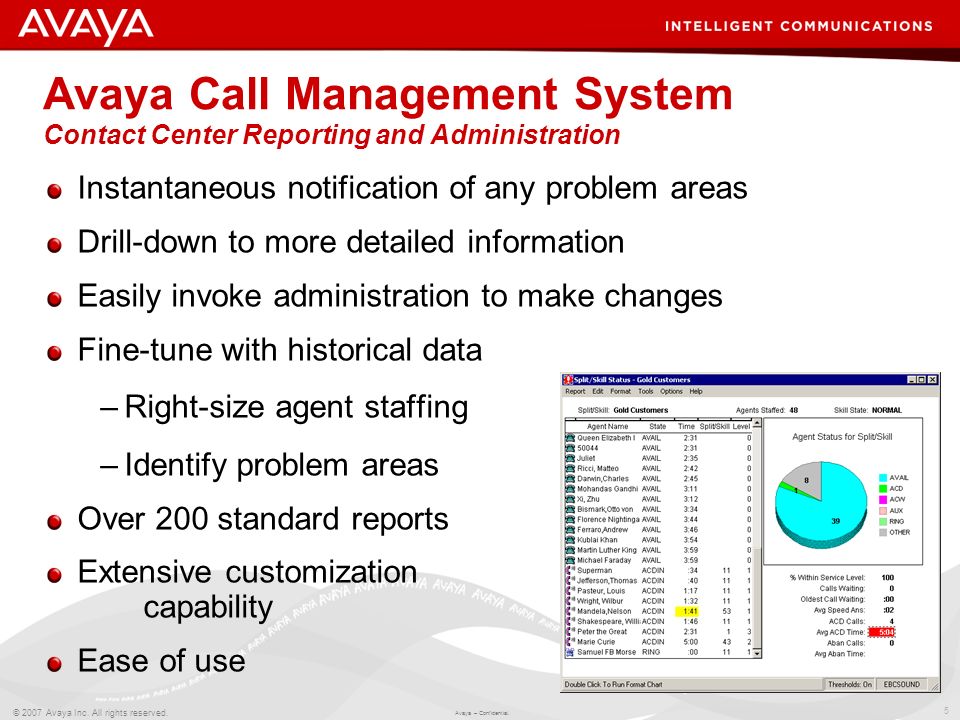Click the agent list scroll down arrow
The width and height of the screenshot is (960, 720).
[x=757, y=653]
